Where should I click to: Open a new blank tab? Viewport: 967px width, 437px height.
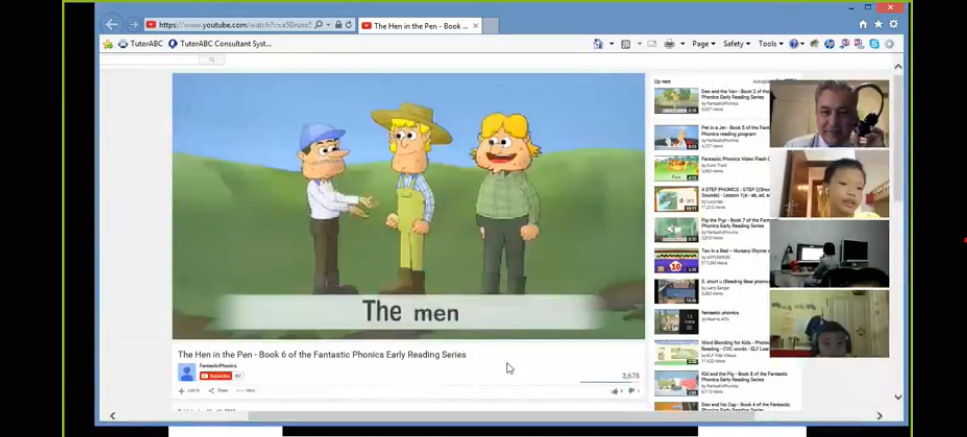coord(490,26)
